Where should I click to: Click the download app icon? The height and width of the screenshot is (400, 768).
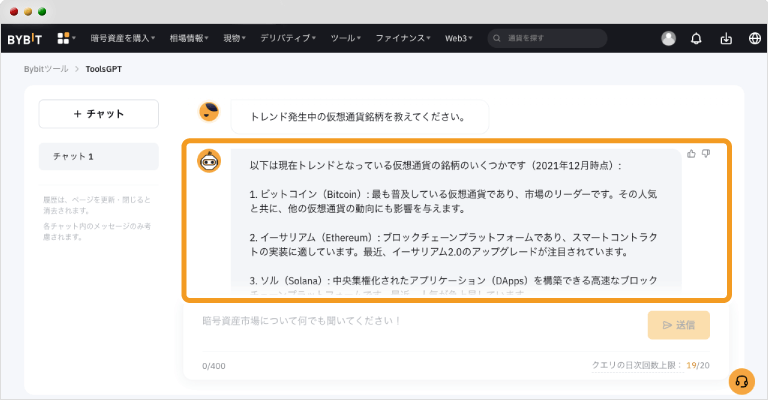tap(726, 39)
